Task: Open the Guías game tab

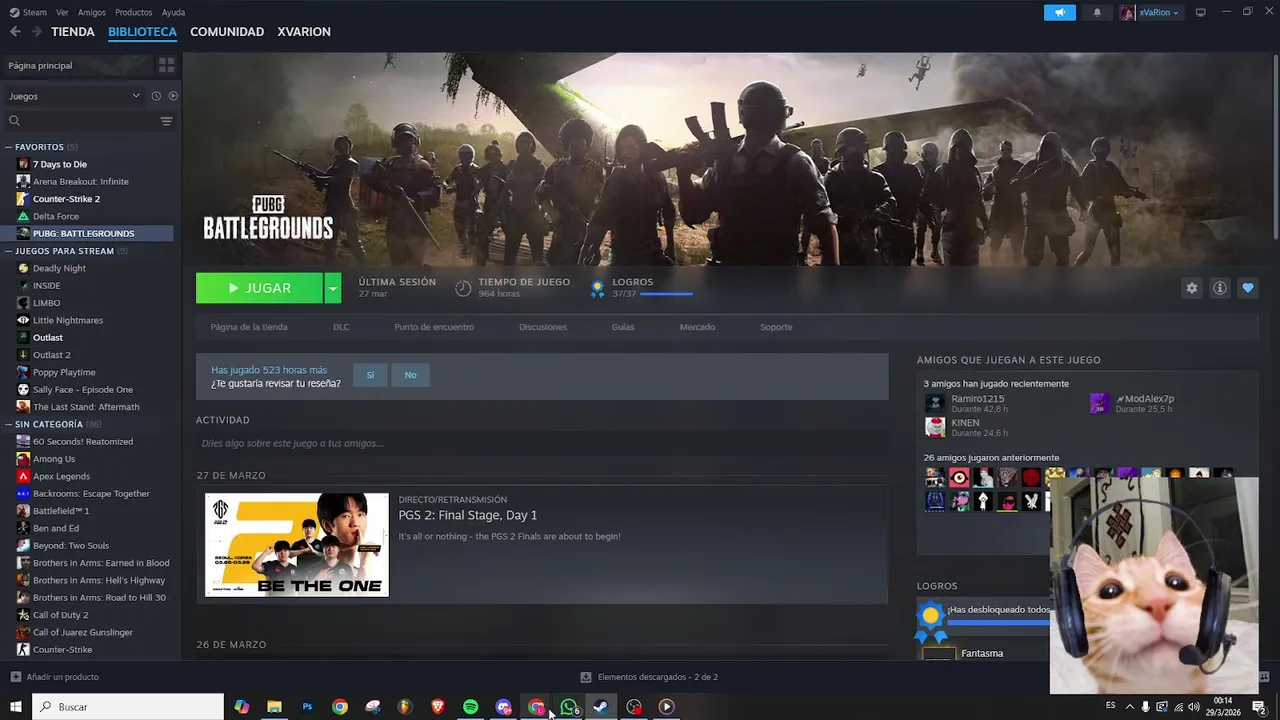Action: [623, 327]
